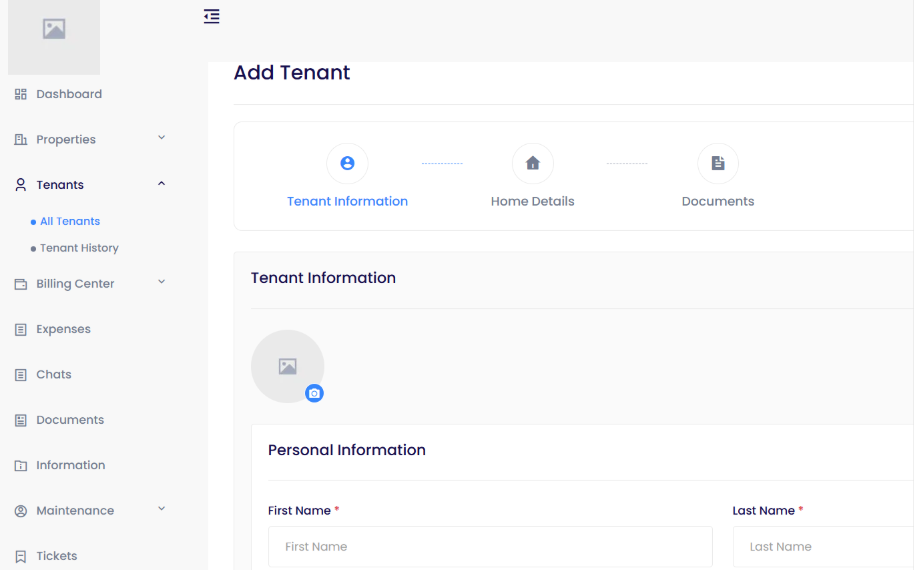Click the Tenant Information step user icon
The width and height of the screenshot is (914, 570).
tap(347, 163)
